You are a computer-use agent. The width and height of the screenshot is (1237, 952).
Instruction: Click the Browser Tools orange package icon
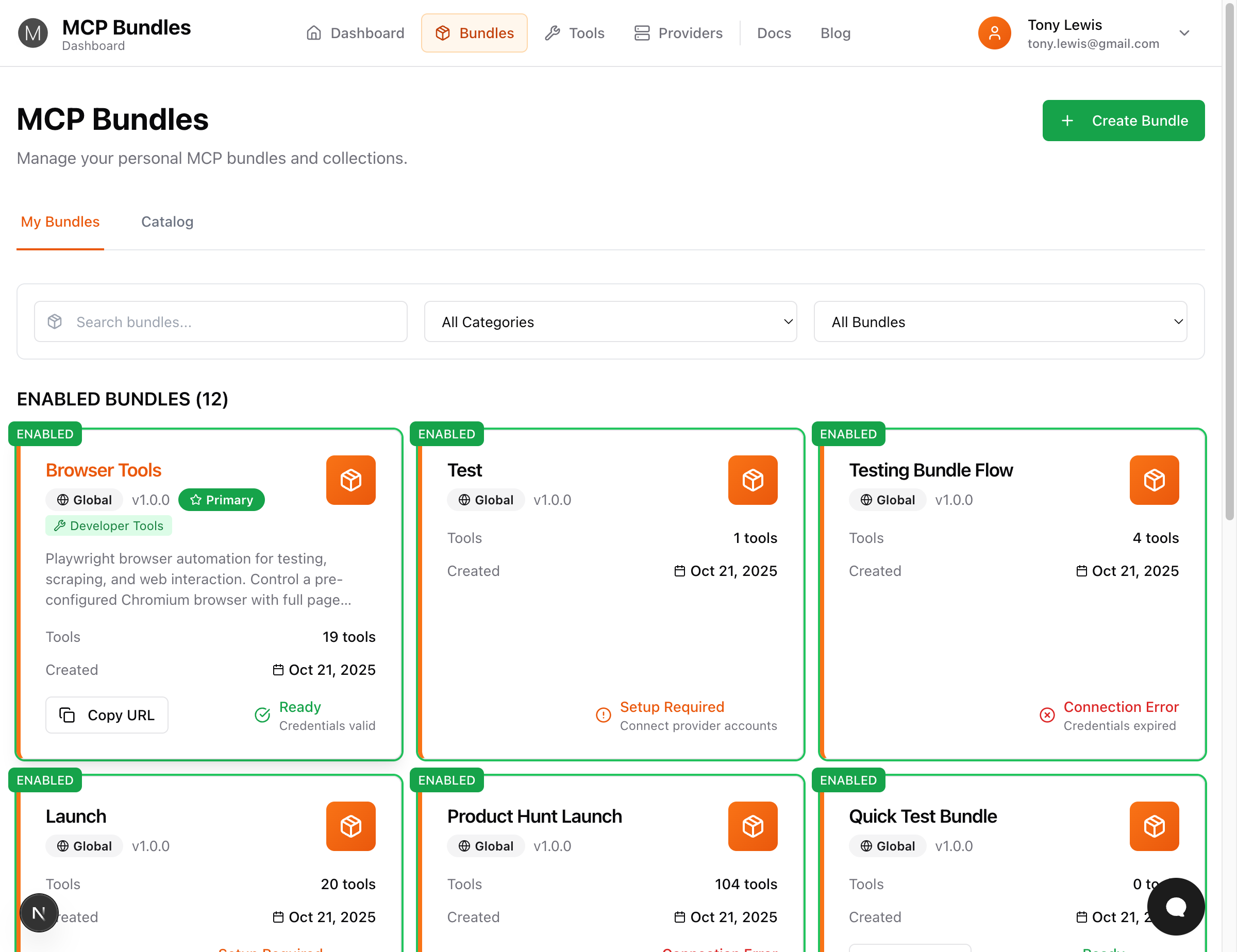(x=350, y=480)
